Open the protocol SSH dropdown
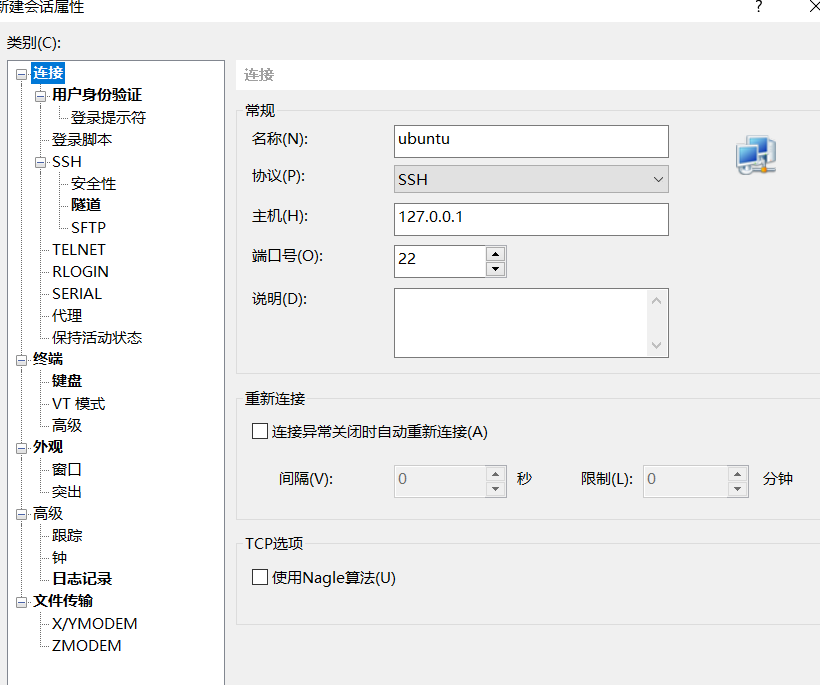Screen dimensions: 820x685 [531, 179]
